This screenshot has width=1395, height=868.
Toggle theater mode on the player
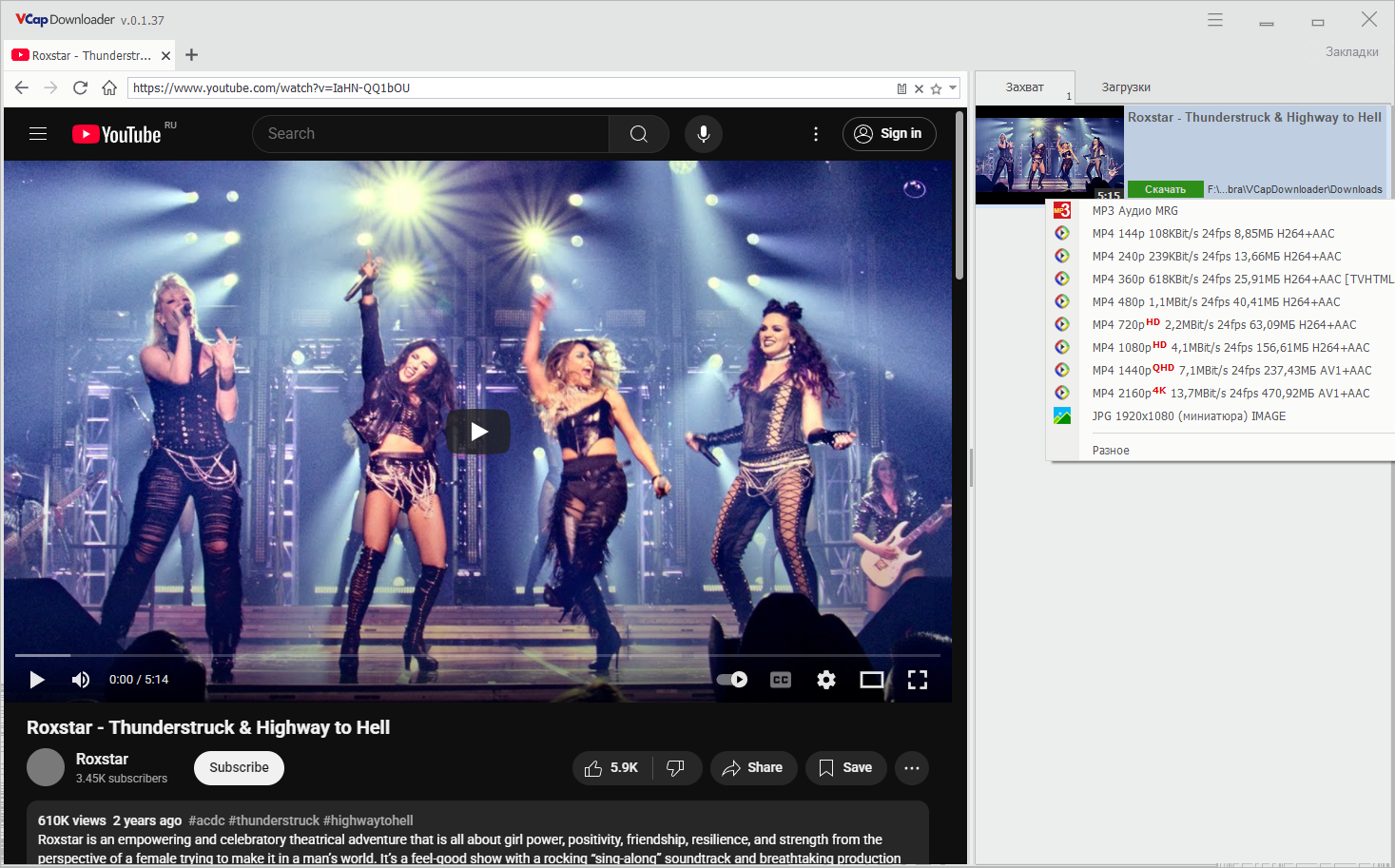coord(872,680)
